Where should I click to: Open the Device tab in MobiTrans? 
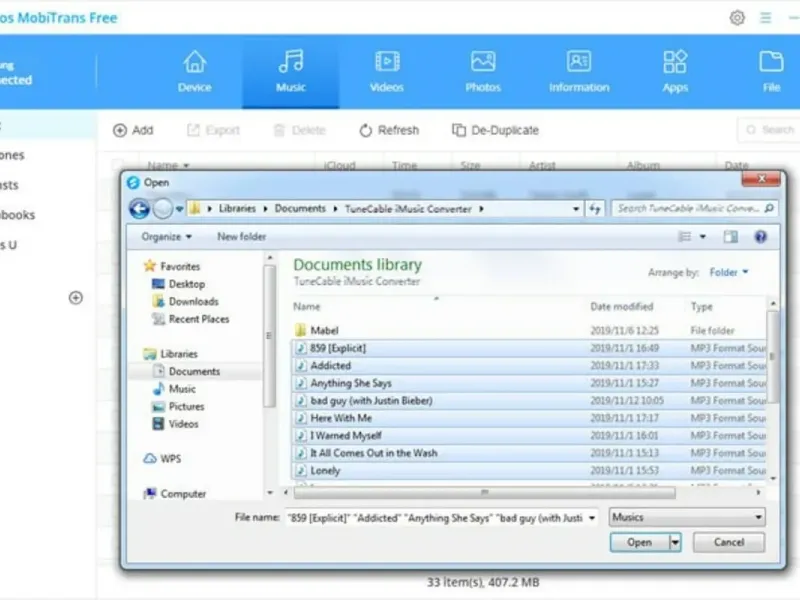[194, 71]
